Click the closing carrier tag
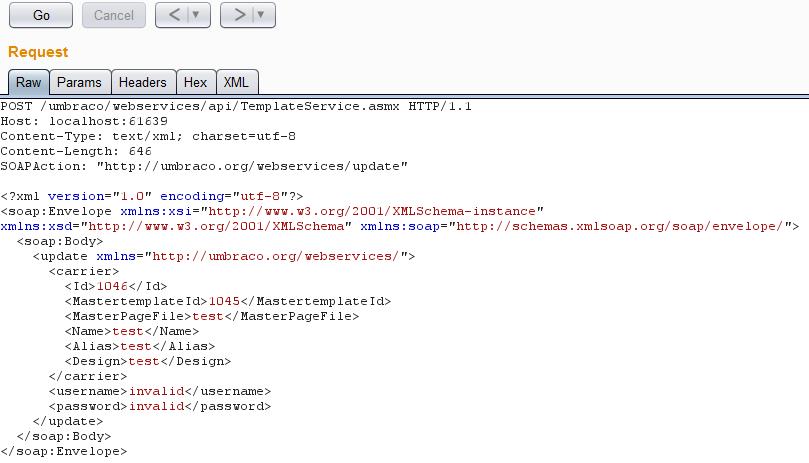This screenshot has width=809, height=463. pos(88,376)
